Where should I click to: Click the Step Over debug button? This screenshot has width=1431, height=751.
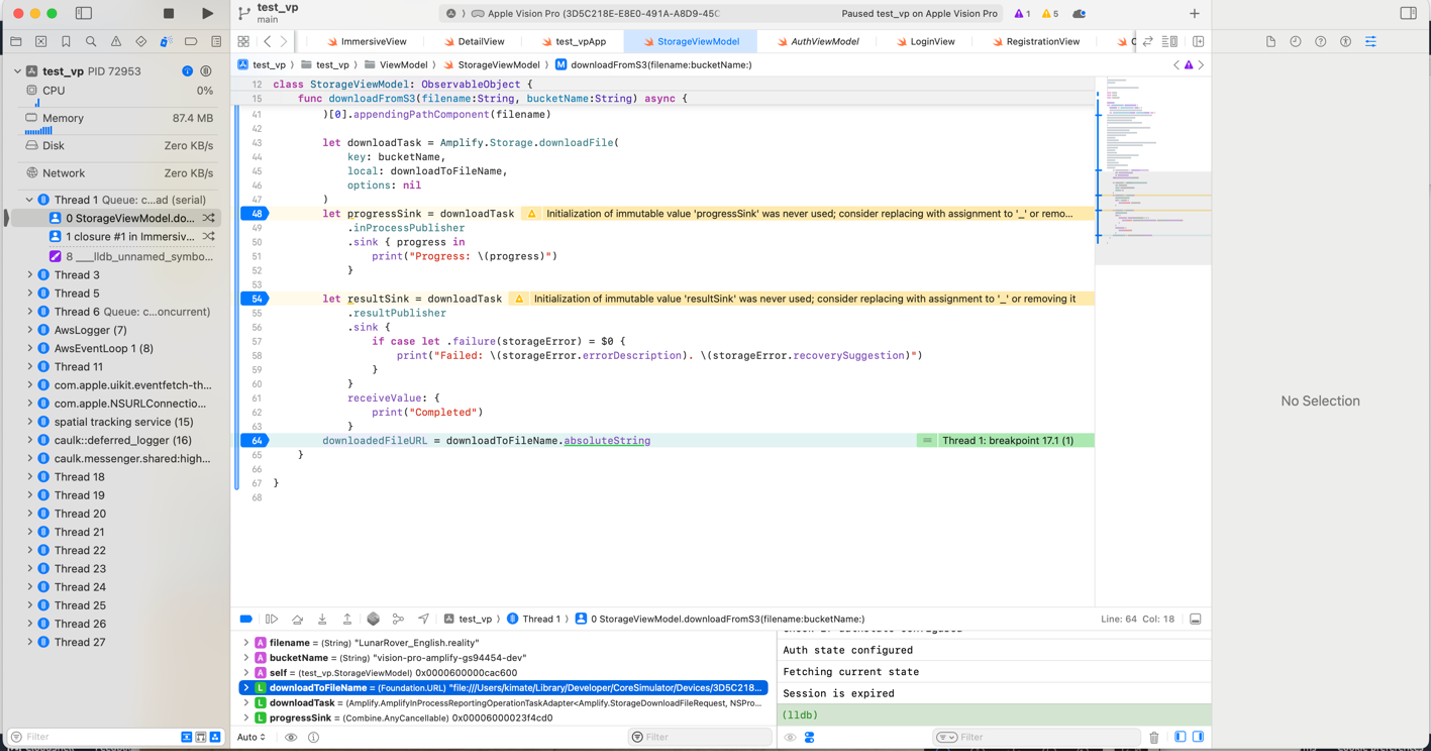click(x=297, y=619)
